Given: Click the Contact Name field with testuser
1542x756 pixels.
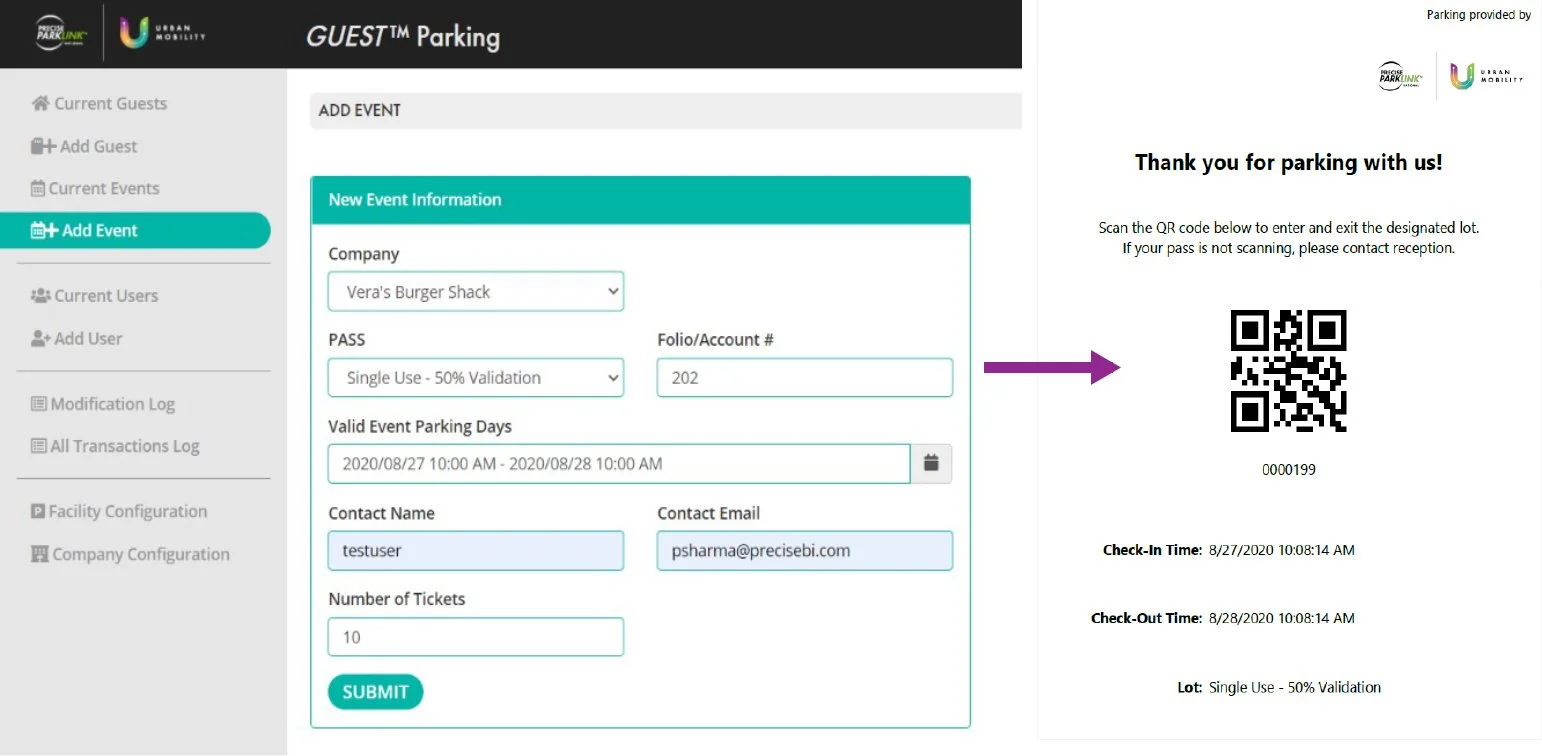Looking at the screenshot, I should 476,551.
